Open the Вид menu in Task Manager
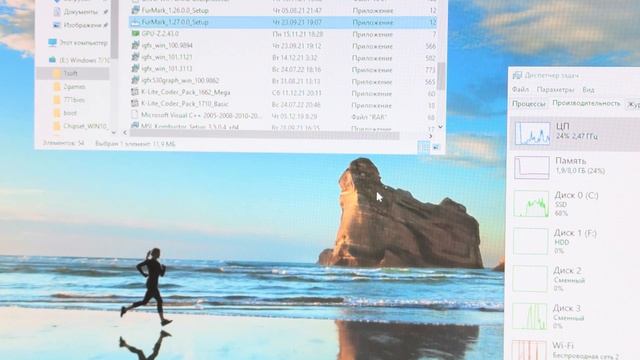Screen dimensions: 640x360 (x=588, y=89)
